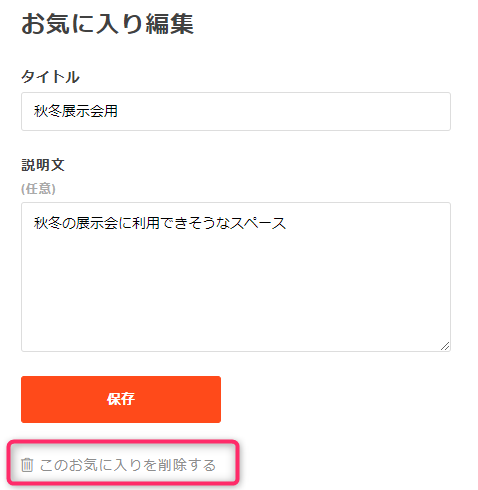
Task: Click the textarea resize grip icon
Action: pos(445,346)
